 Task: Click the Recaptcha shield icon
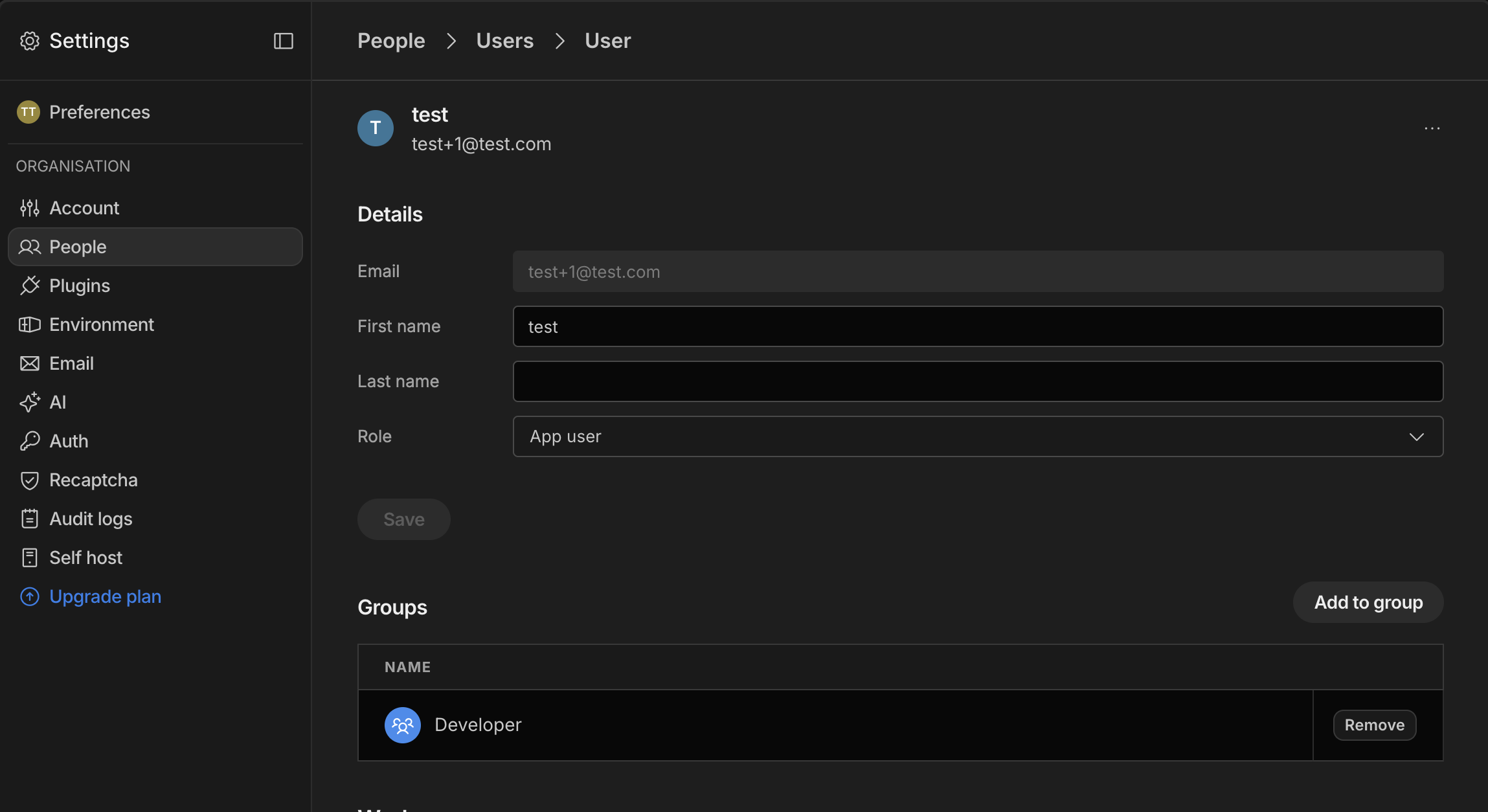[x=29, y=480]
